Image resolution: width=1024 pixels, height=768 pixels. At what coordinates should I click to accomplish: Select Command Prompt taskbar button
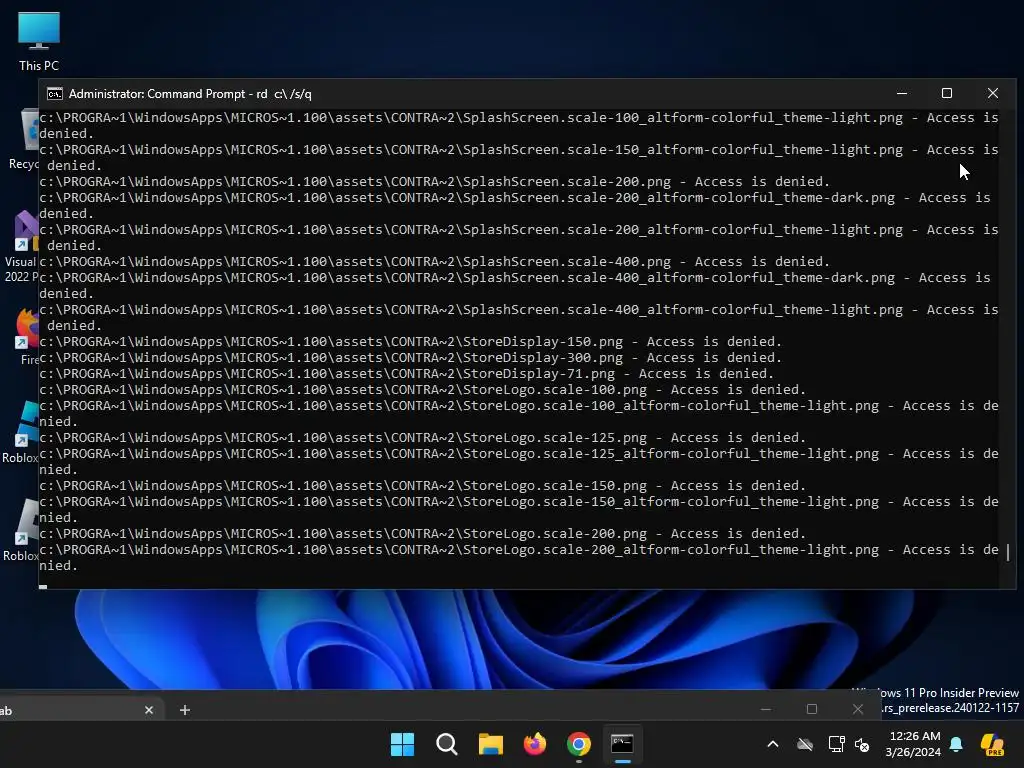pyautogui.click(x=622, y=744)
